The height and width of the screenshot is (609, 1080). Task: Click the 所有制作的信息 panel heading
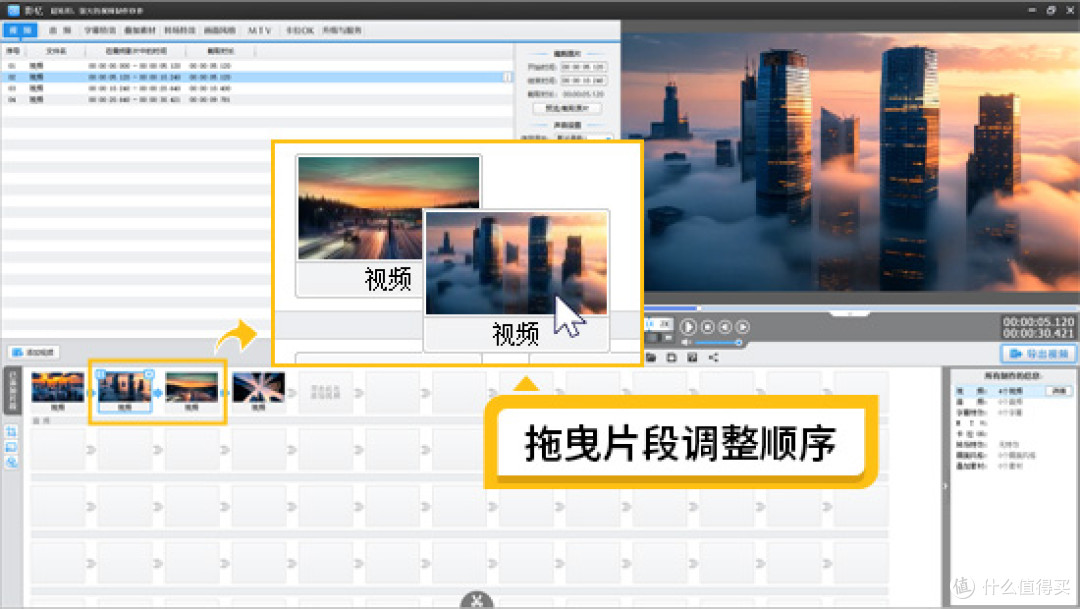[x=1012, y=375]
